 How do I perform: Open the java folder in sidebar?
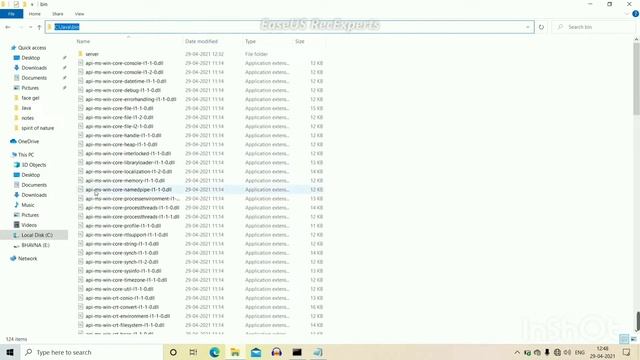(26, 108)
